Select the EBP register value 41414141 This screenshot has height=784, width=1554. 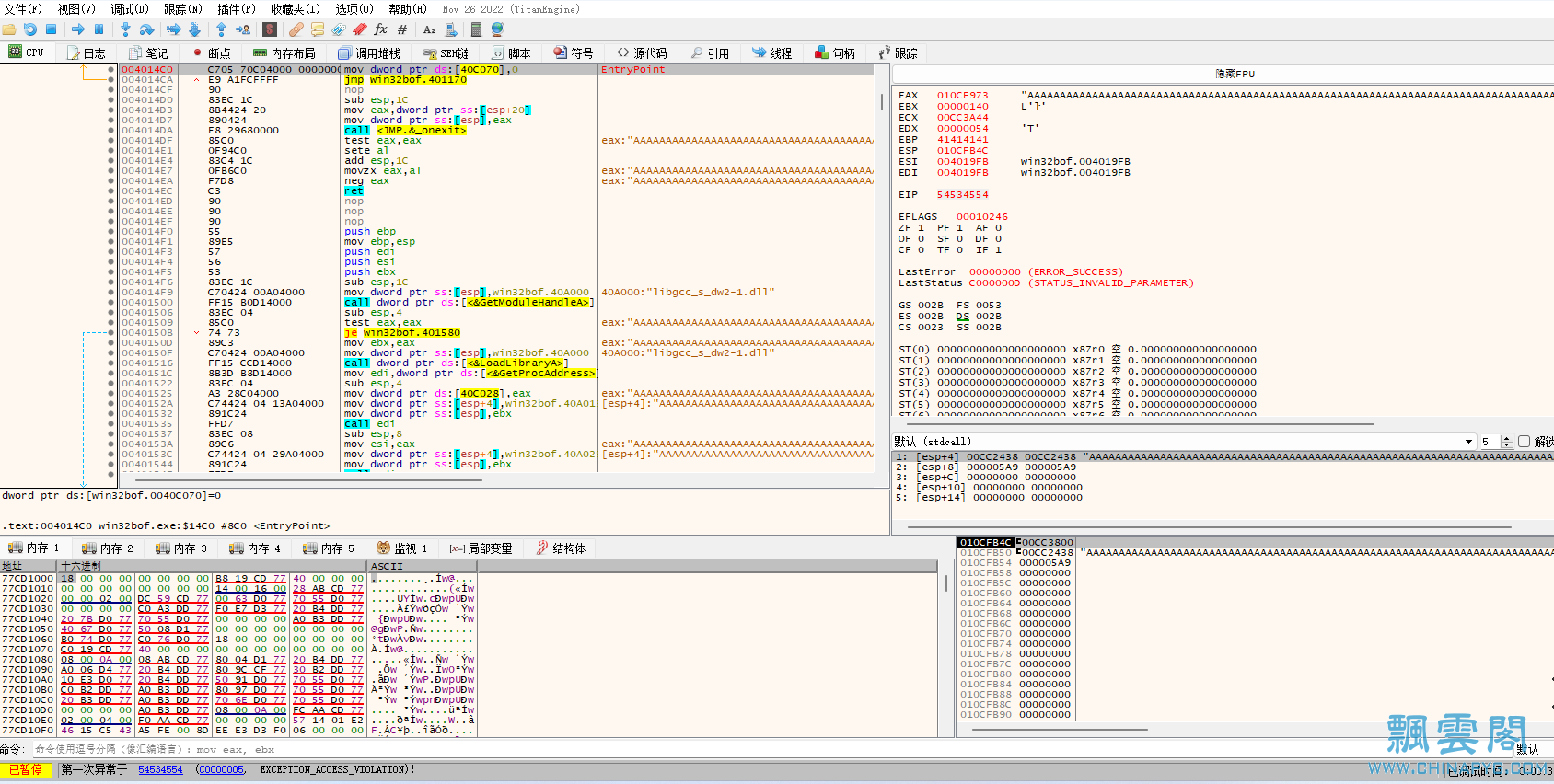[962, 140]
